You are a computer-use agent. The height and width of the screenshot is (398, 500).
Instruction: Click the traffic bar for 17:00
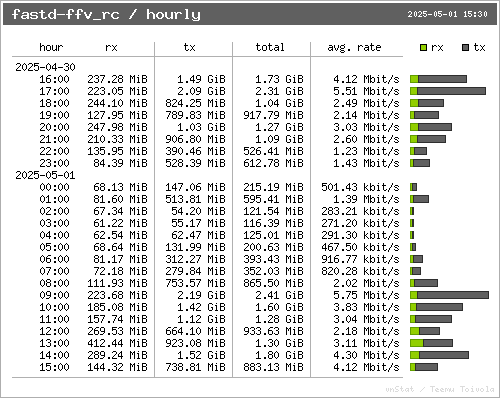pyautogui.click(x=448, y=91)
